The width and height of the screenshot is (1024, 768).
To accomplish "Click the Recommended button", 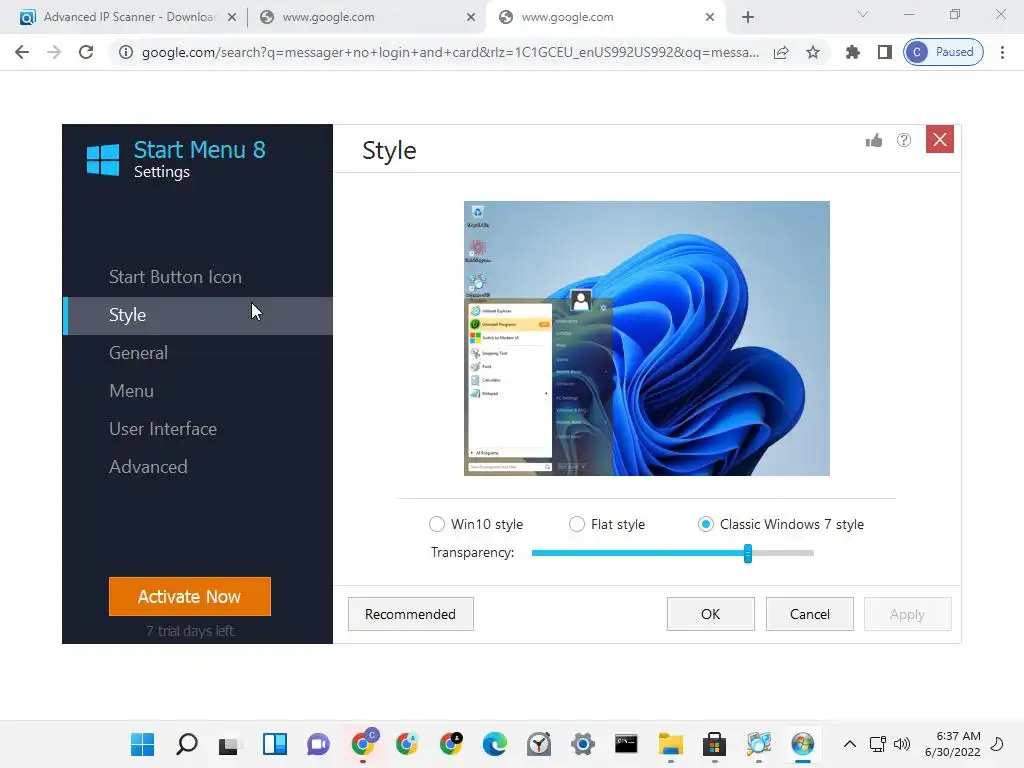I will click(x=410, y=614).
